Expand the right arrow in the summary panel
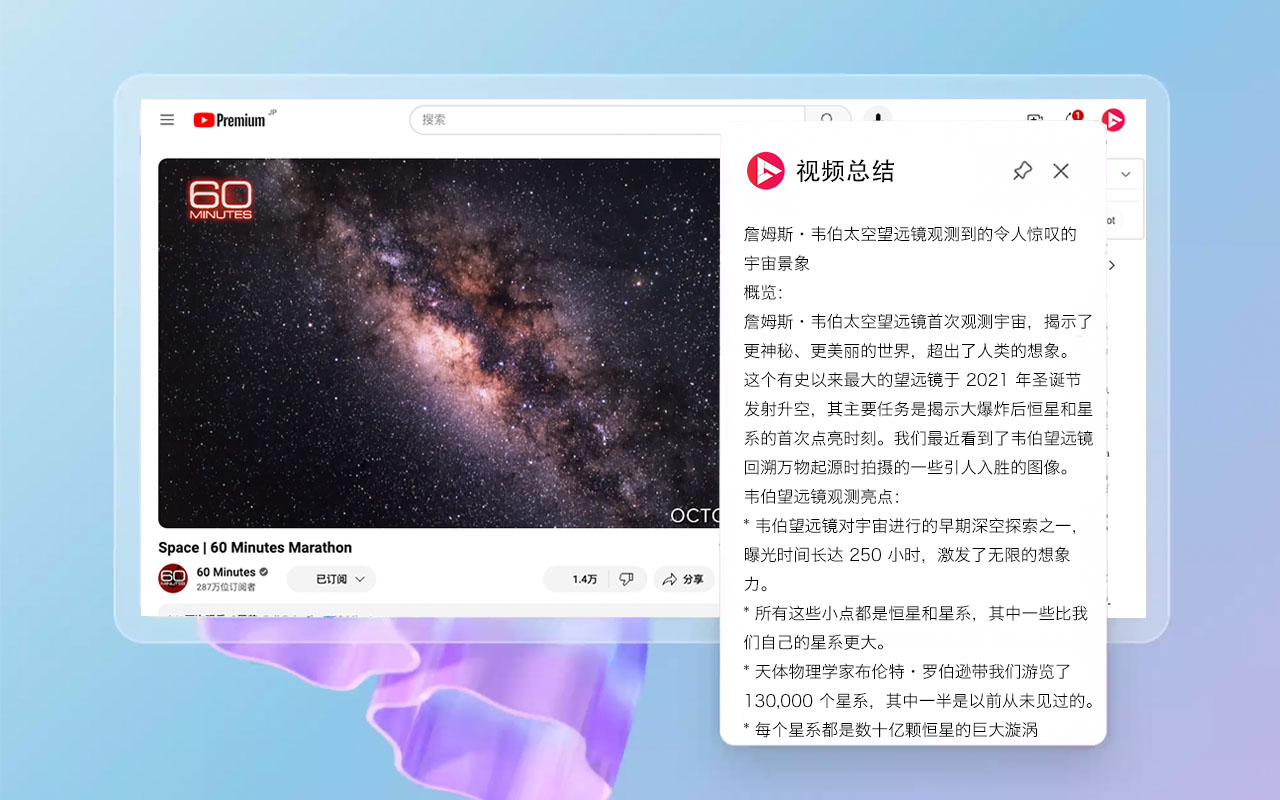The image size is (1280, 800). point(1111,265)
